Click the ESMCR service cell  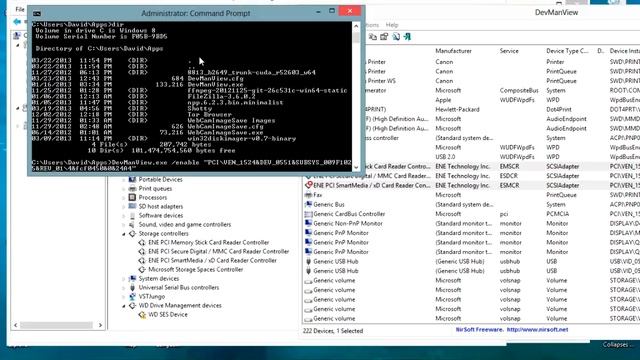point(509,185)
